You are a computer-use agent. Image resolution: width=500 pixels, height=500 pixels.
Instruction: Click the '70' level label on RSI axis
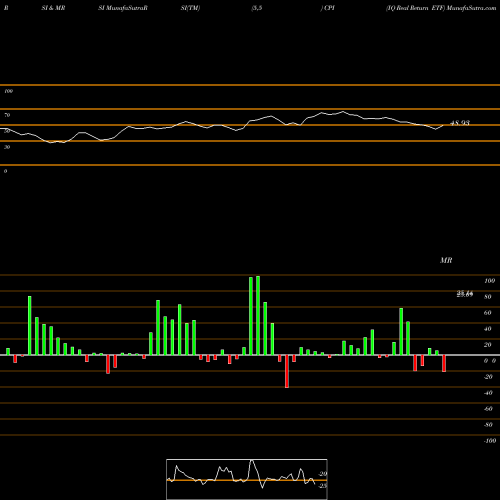click(x=7, y=115)
